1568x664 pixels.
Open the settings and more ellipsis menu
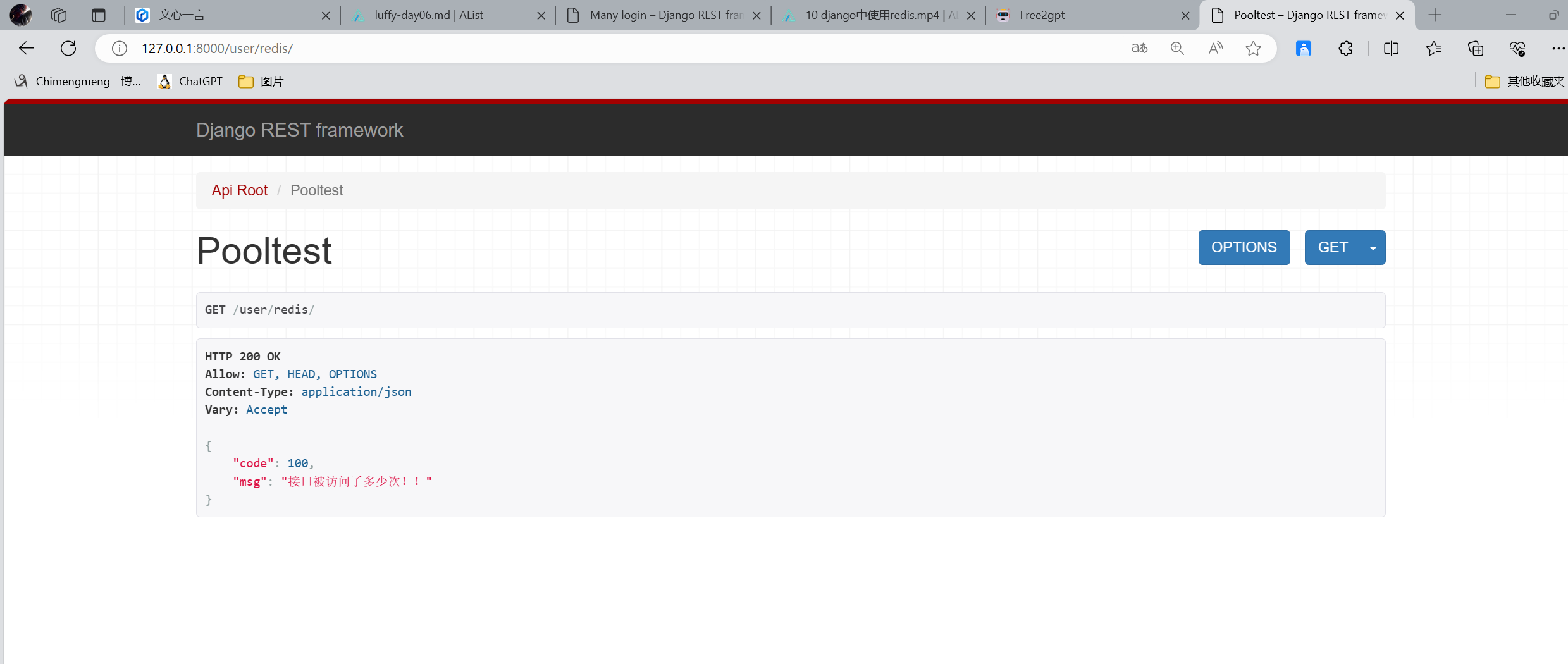(1558, 48)
